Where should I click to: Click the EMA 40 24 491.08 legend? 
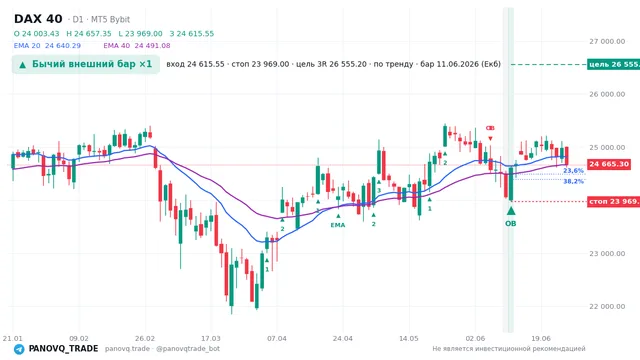point(137,45)
